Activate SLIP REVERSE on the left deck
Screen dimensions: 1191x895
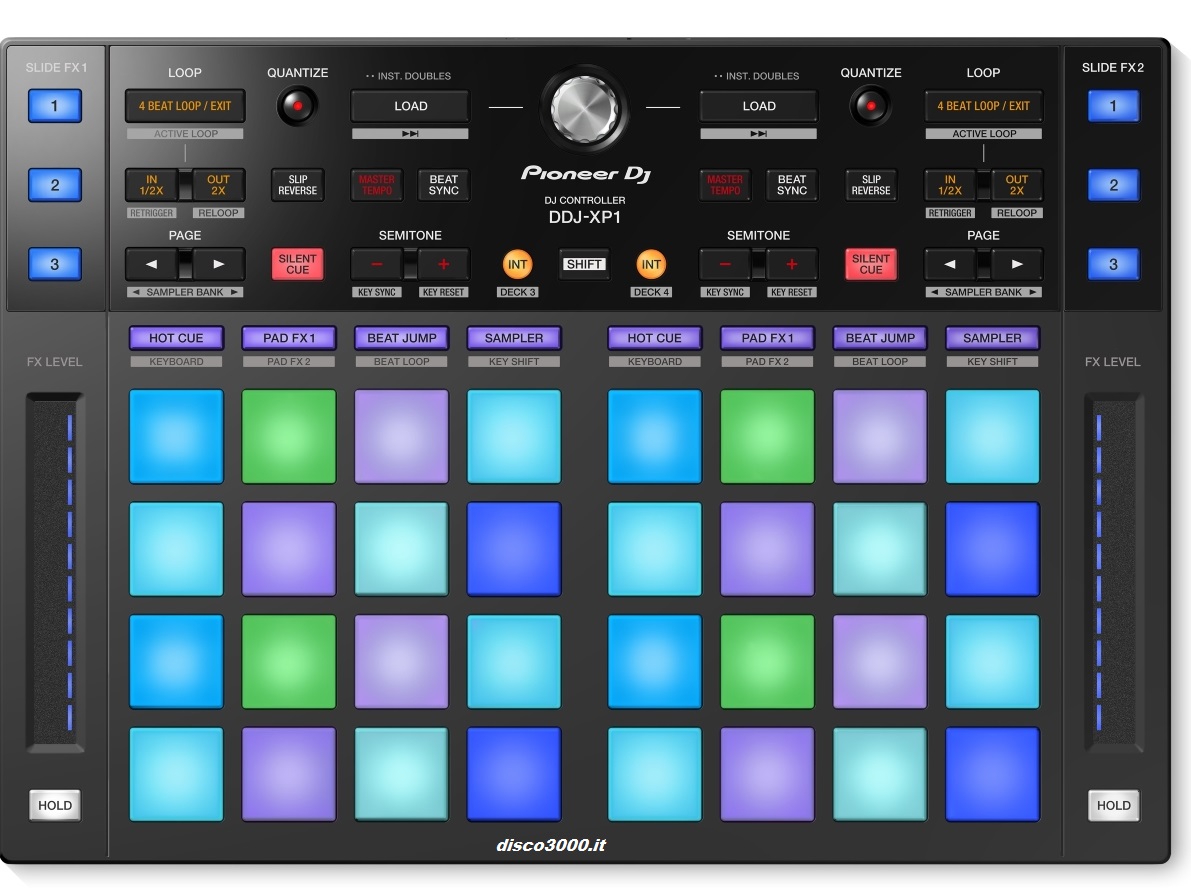tap(298, 185)
